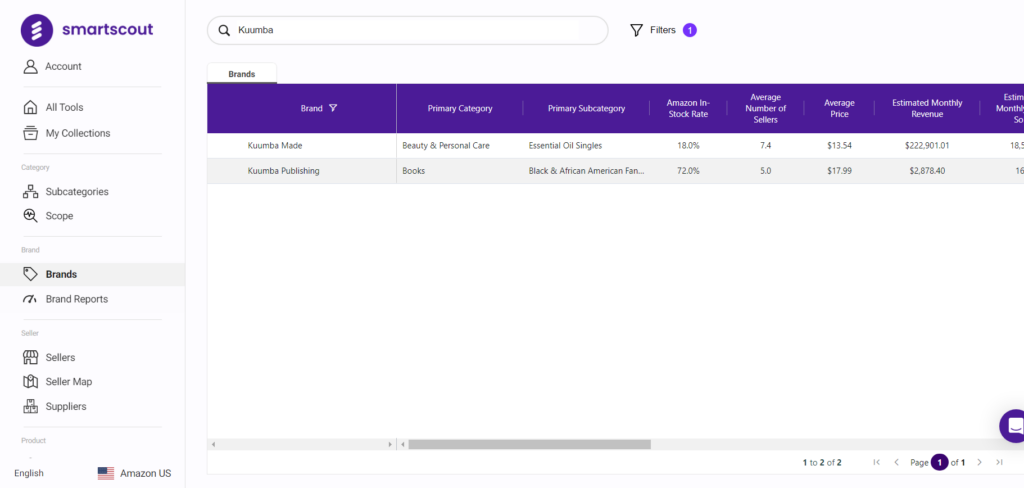The height and width of the screenshot is (488, 1024).
Task: Open the Filters panel
Action: point(663,30)
